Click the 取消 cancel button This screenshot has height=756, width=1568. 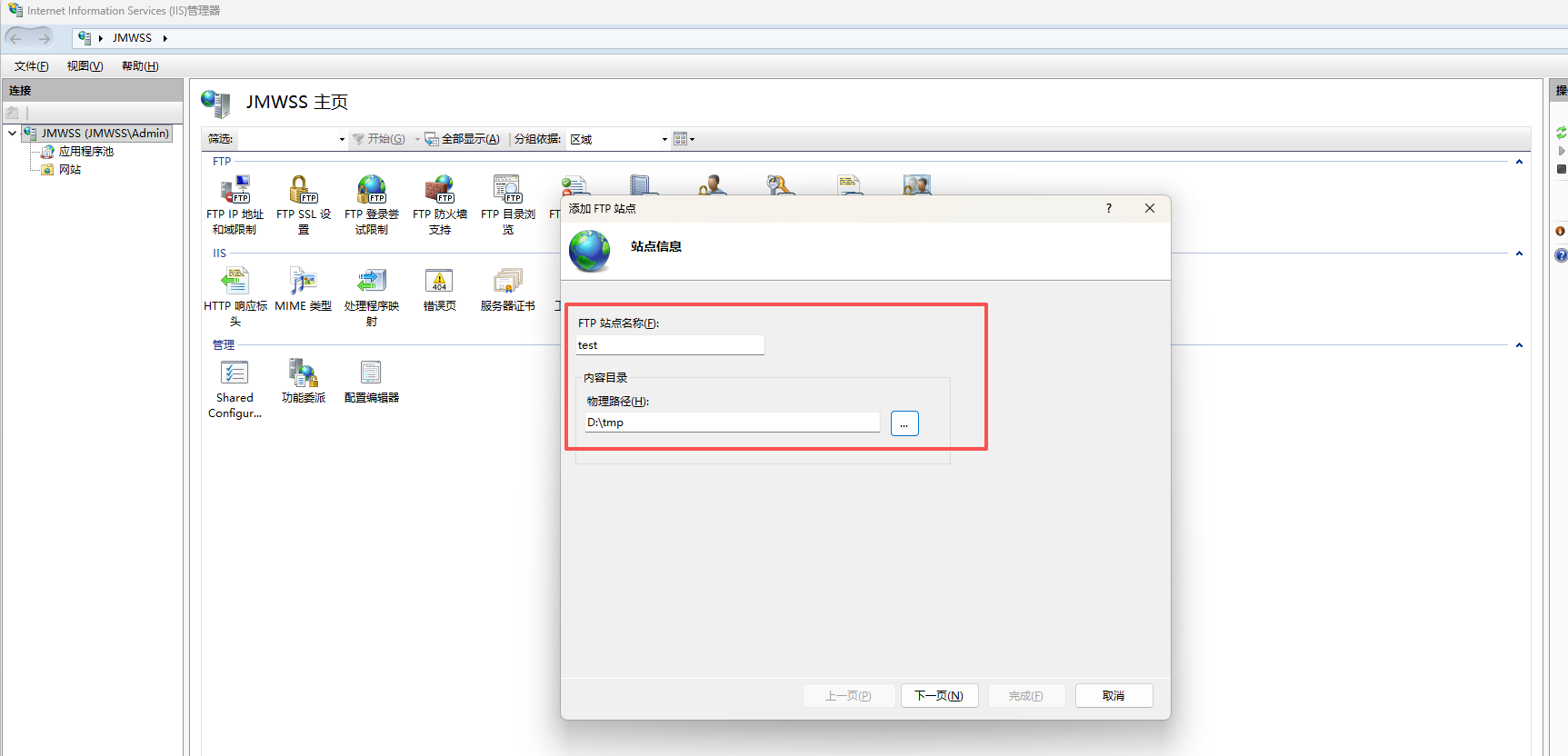click(1114, 696)
